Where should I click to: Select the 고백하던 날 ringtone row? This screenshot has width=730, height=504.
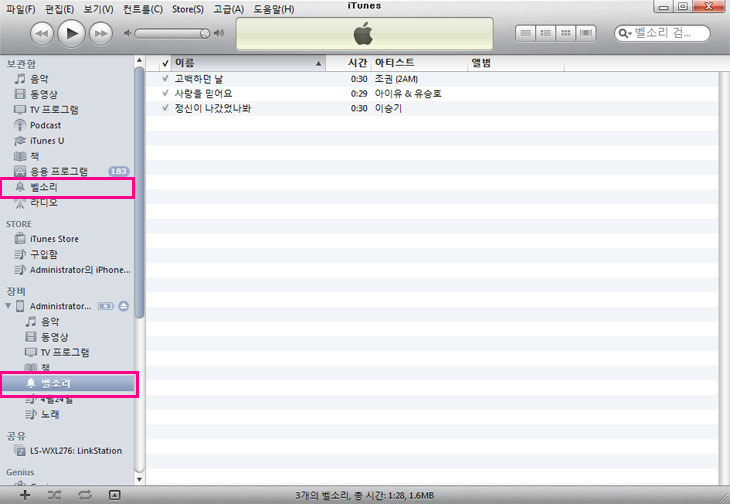point(432,79)
